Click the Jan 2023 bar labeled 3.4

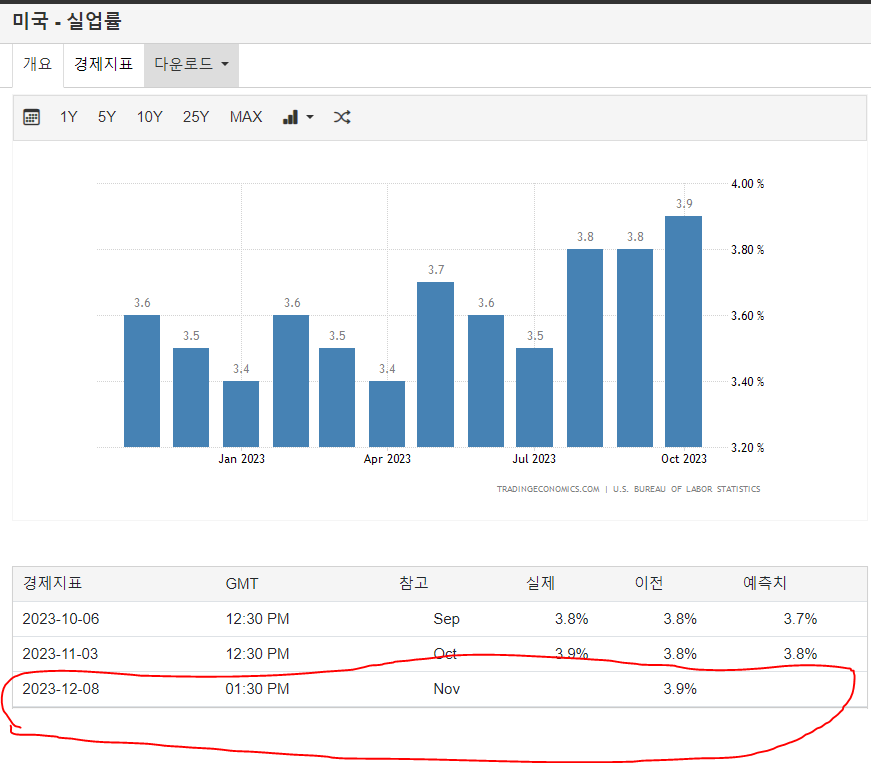[241, 414]
